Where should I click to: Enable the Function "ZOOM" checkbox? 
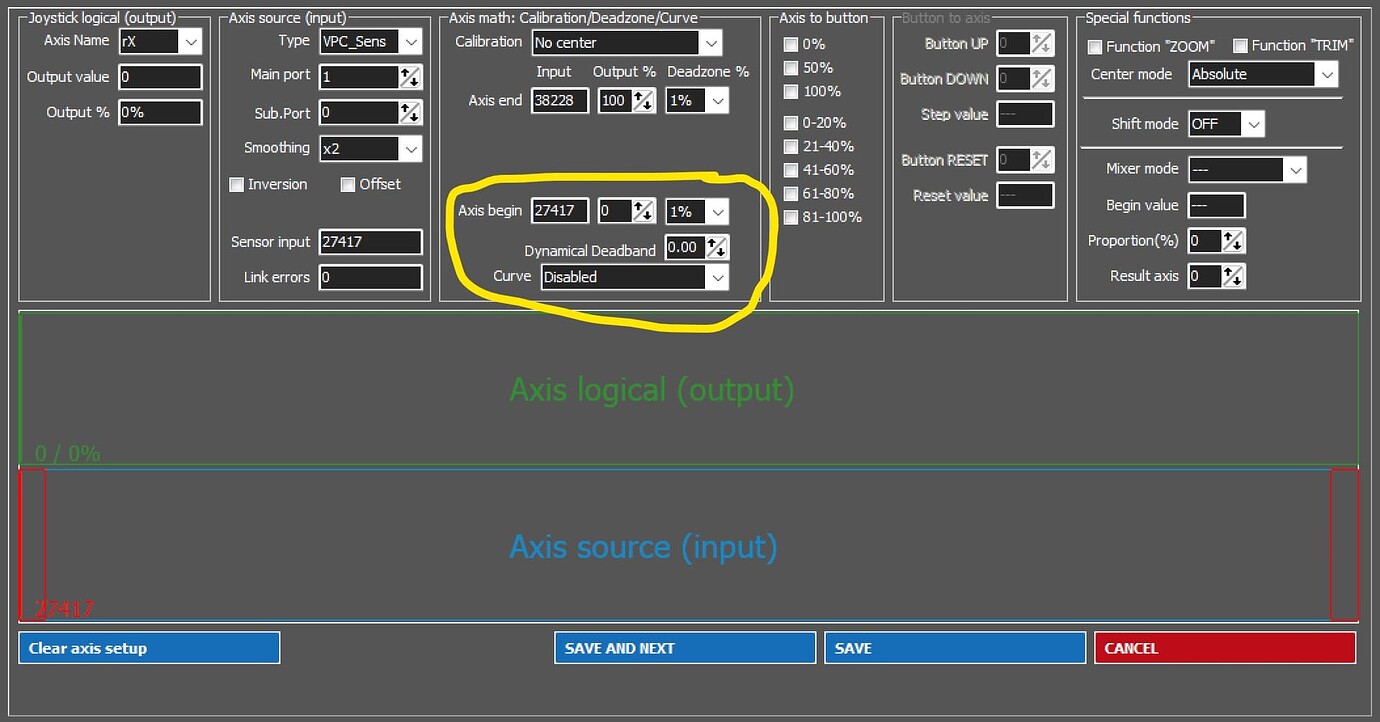(x=1093, y=45)
